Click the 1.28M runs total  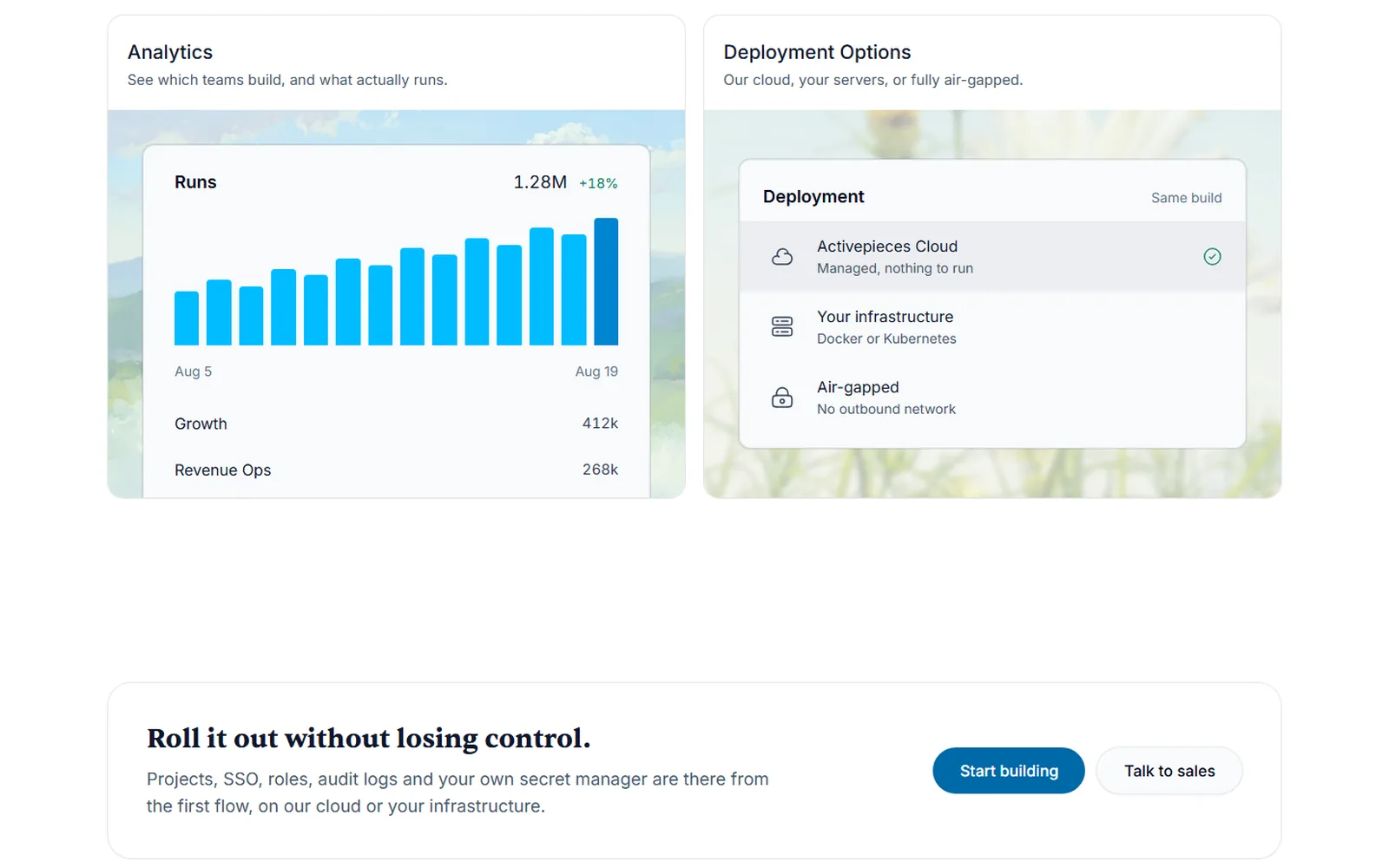pyautogui.click(x=540, y=182)
